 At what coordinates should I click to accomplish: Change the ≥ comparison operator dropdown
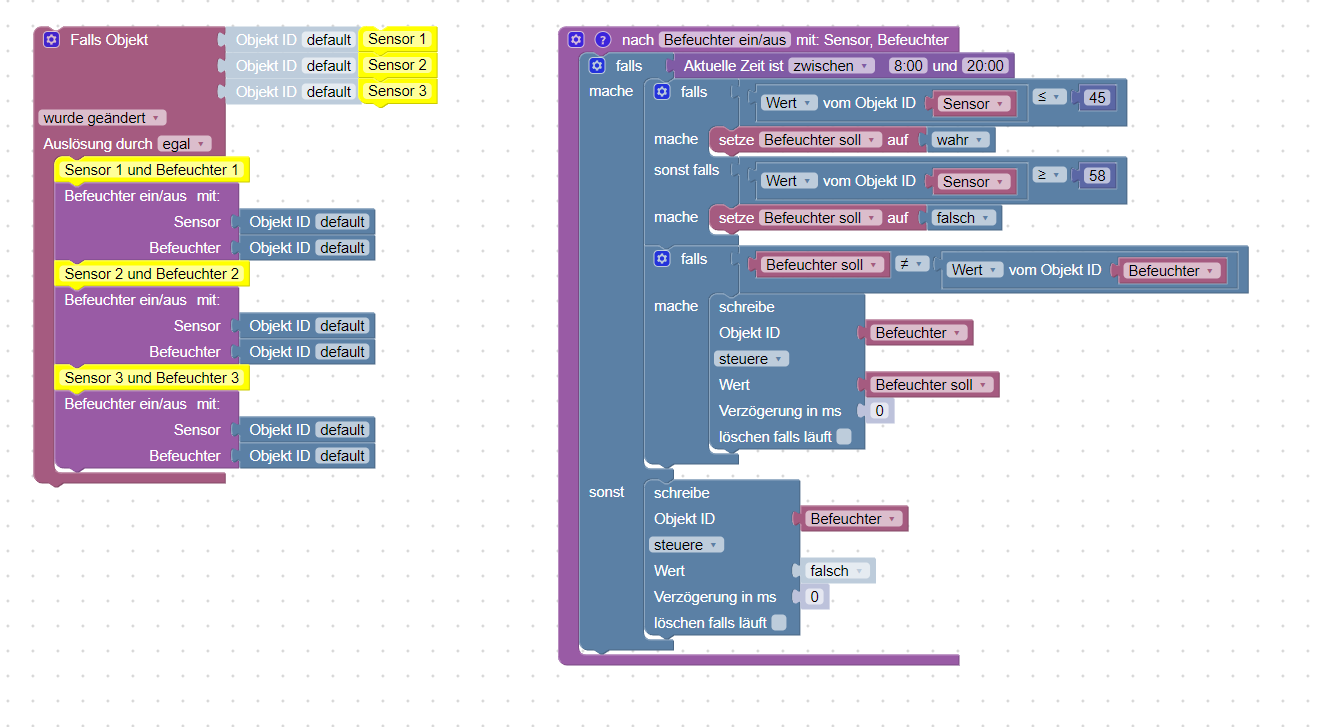[1047, 175]
